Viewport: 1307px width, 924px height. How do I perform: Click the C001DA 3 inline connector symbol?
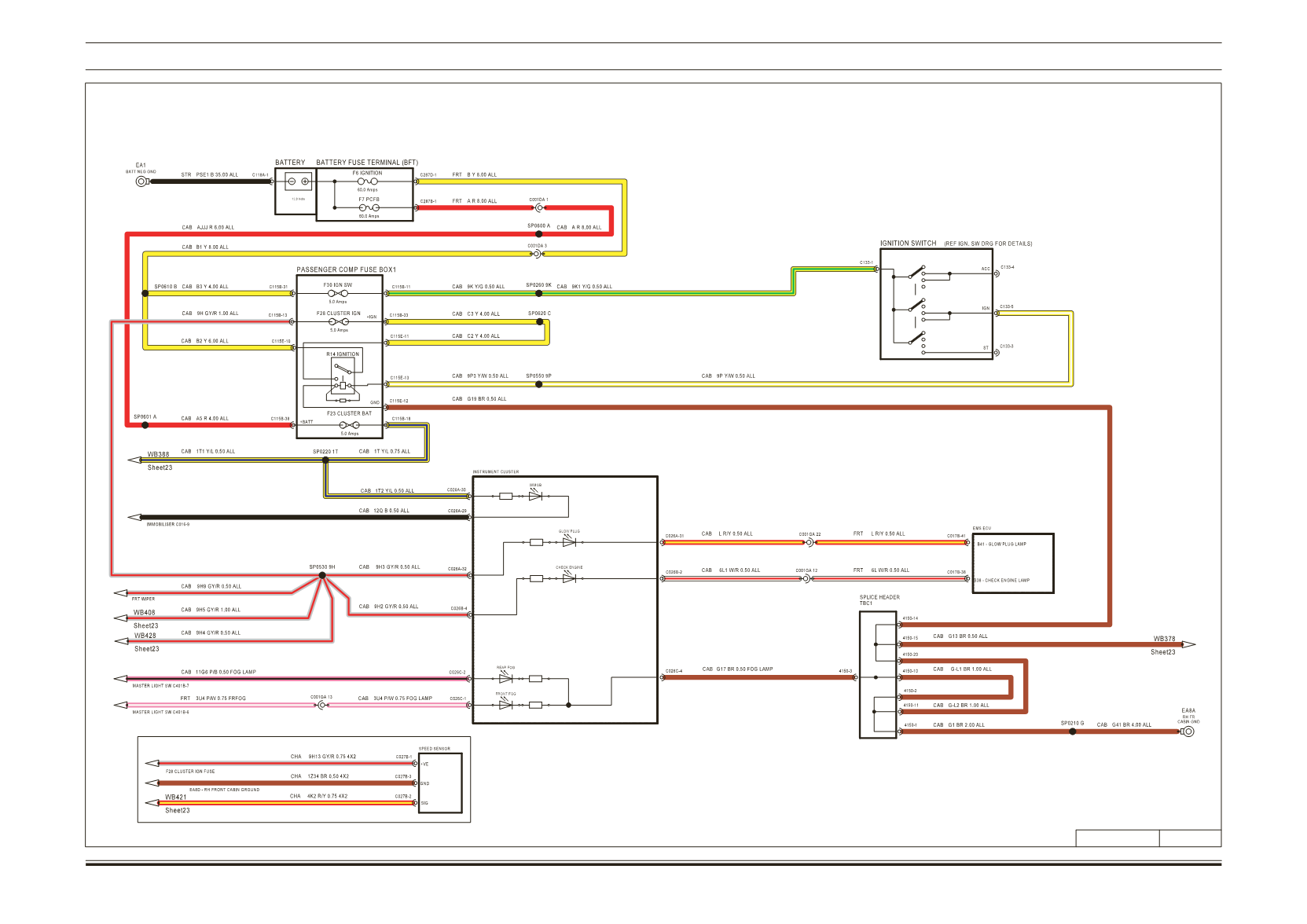(537, 254)
